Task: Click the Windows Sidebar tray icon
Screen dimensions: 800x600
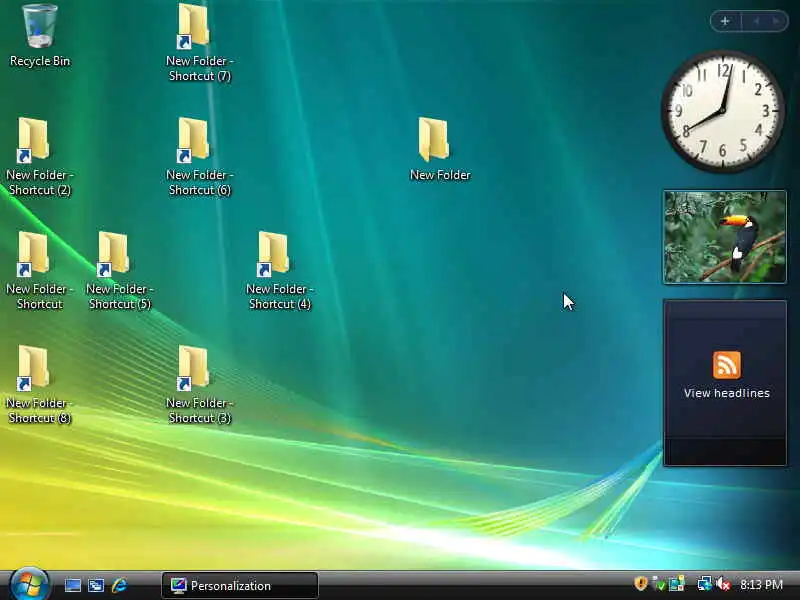Action: tap(677, 584)
